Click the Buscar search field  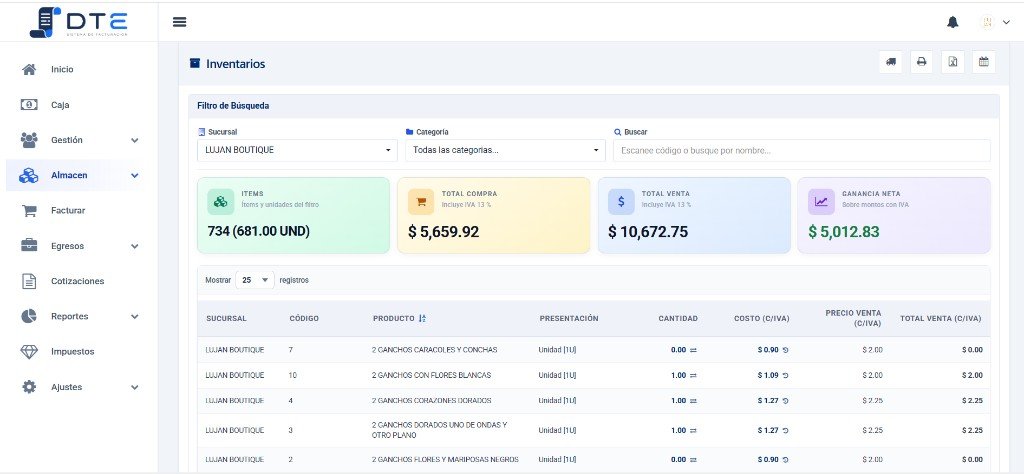tap(801, 150)
